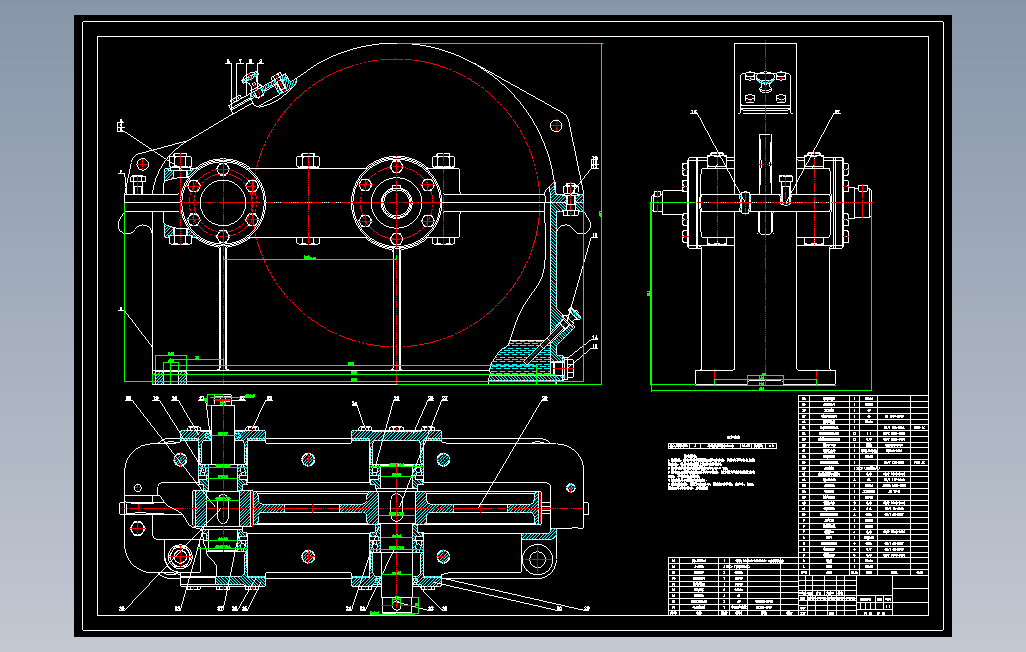Screen dimensions: 1026x652
Task: Select the large red gear pitch circle
Action: pos(397,203)
